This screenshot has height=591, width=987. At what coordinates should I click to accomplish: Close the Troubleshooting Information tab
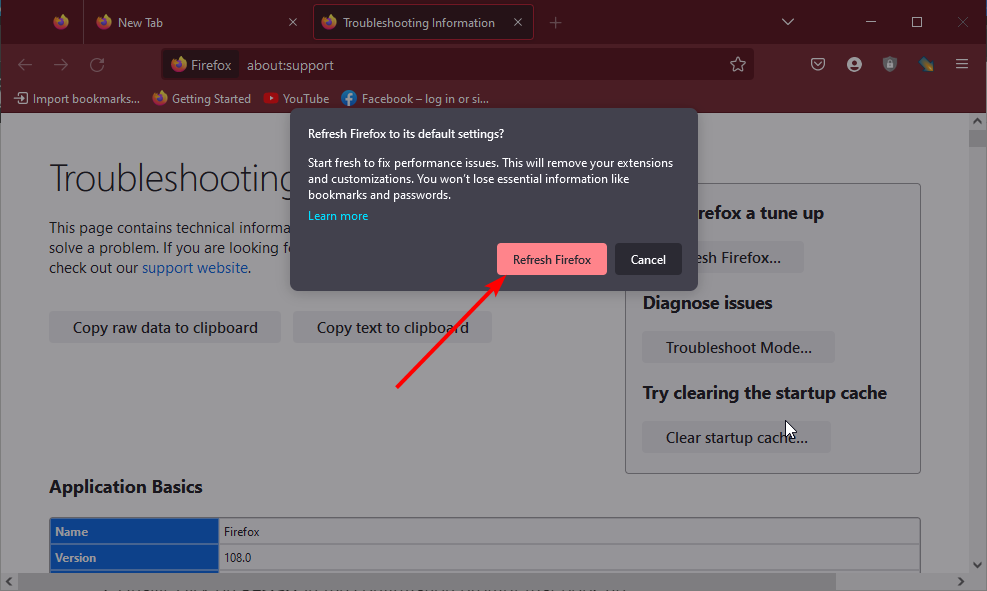click(517, 23)
